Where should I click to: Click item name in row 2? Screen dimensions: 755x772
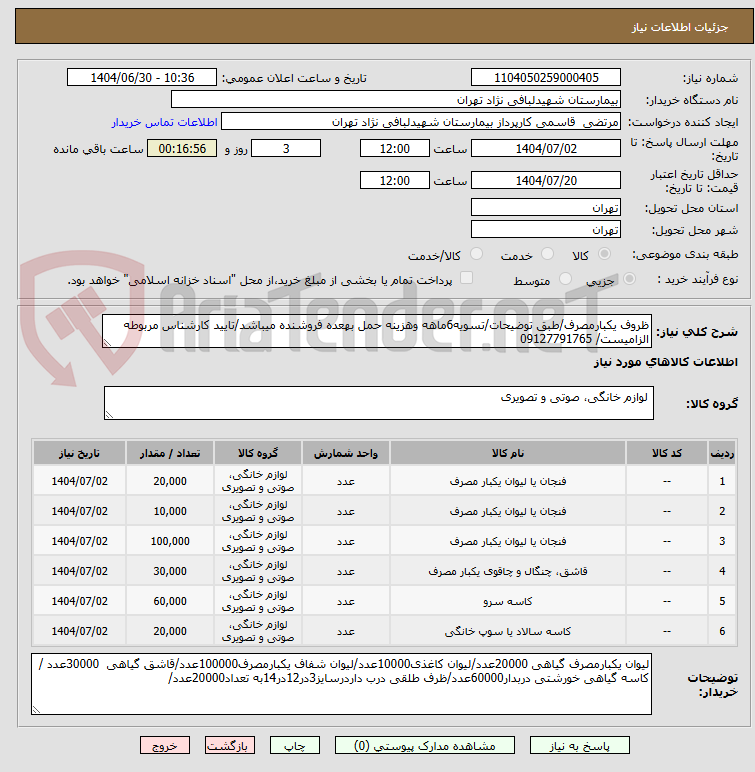pyautogui.click(x=508, y=511)
